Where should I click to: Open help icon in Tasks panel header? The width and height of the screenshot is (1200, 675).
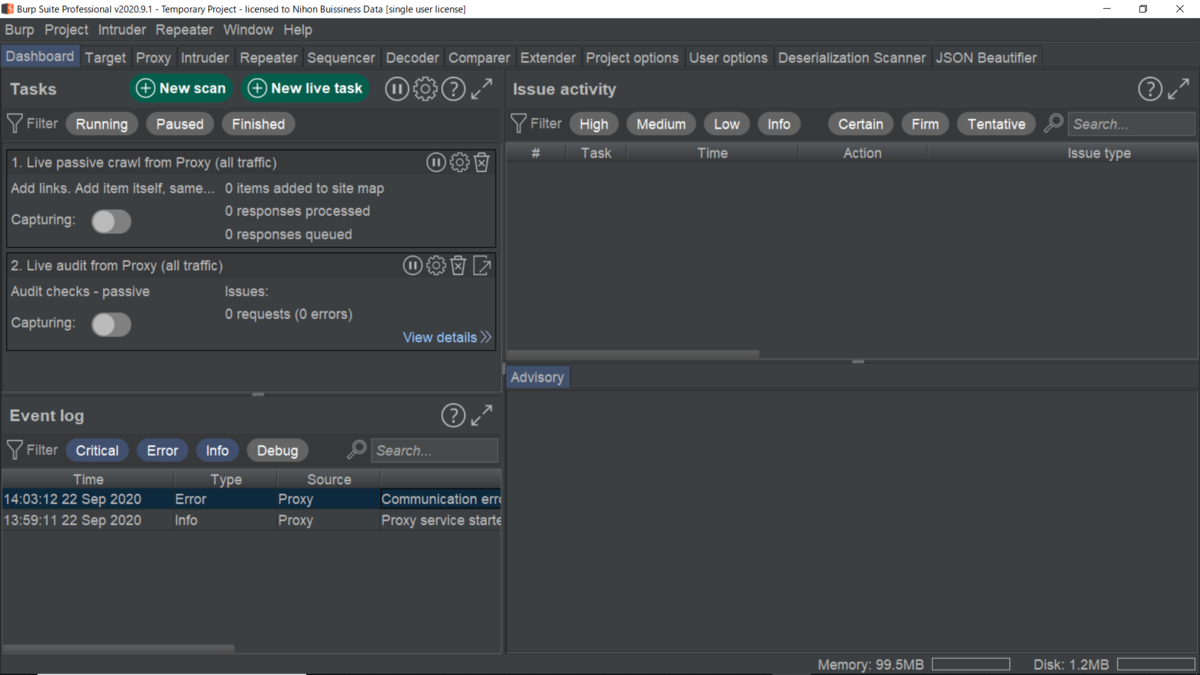click(453, 89)
